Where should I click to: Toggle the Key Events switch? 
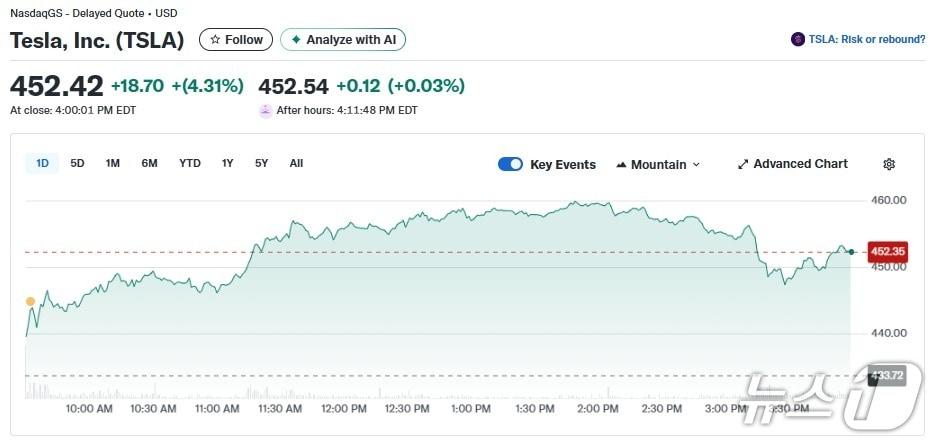(x=510, y=165)
